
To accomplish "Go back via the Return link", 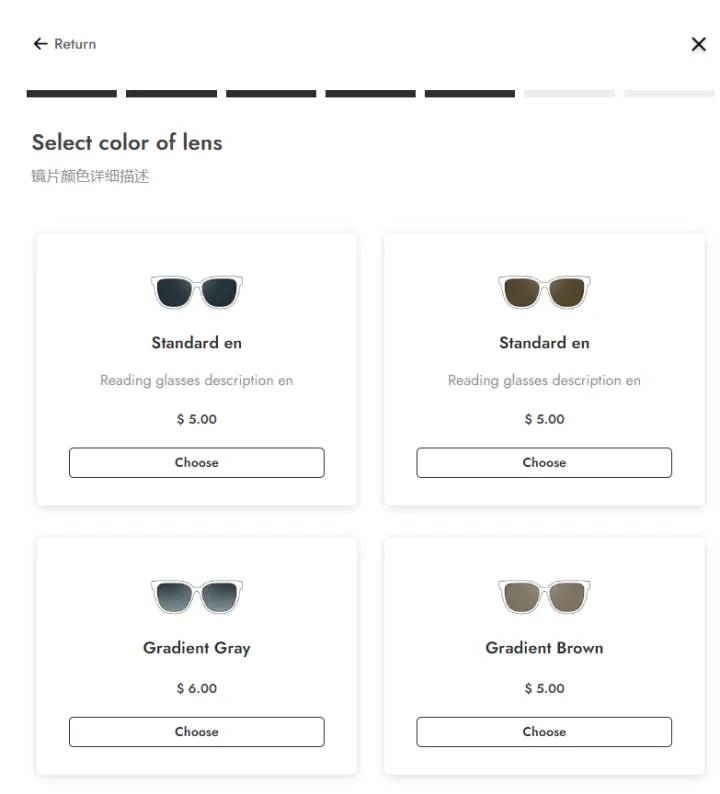I will 75,44.
